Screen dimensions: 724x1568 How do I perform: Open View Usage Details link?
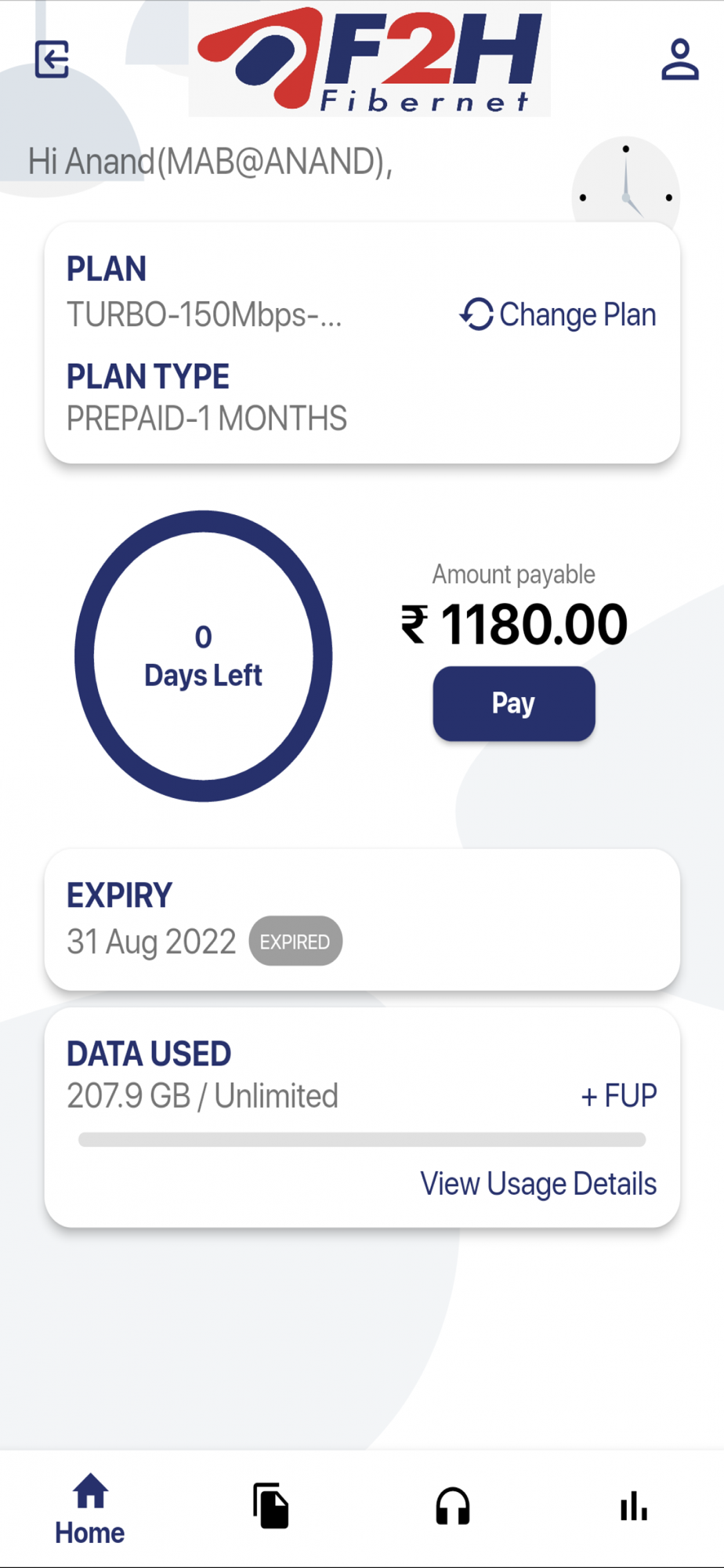(x=538, y=1184)
